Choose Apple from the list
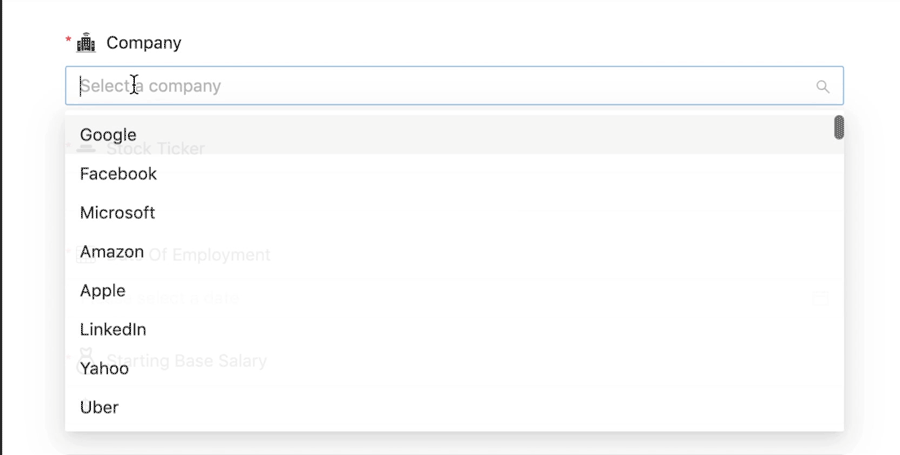 click(x=103, y=291)
